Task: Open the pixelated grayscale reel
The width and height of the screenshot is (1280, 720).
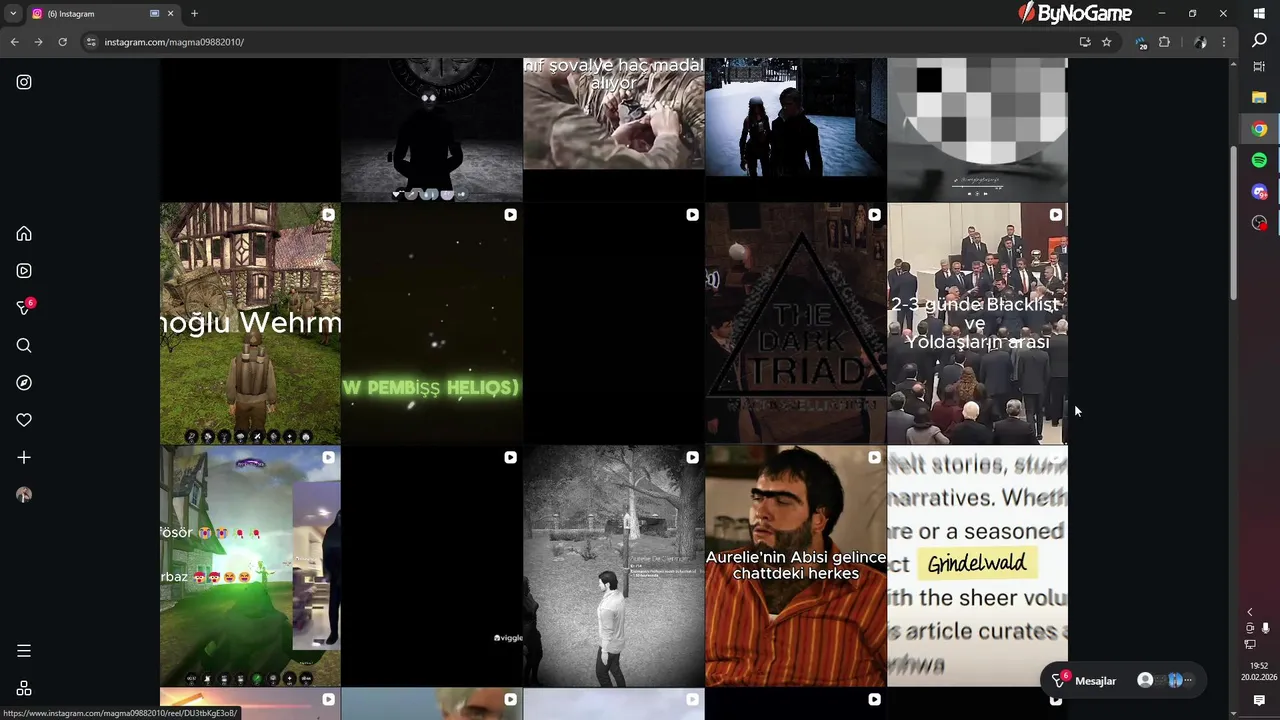Action: click(x=977, y=129)
